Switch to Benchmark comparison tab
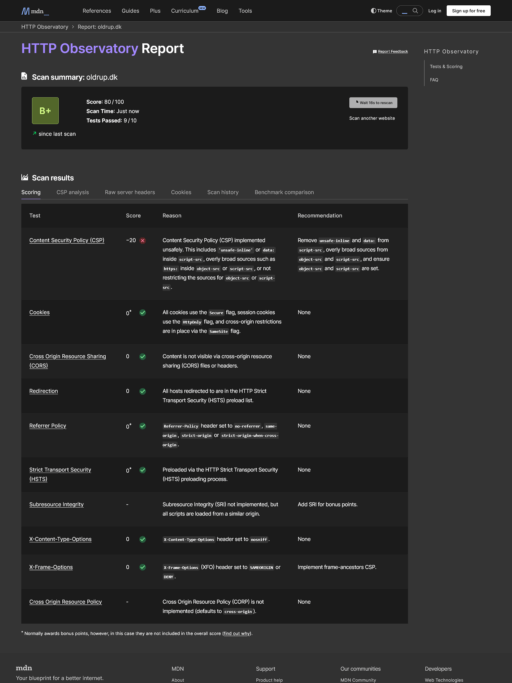 (x=284, y=192)
